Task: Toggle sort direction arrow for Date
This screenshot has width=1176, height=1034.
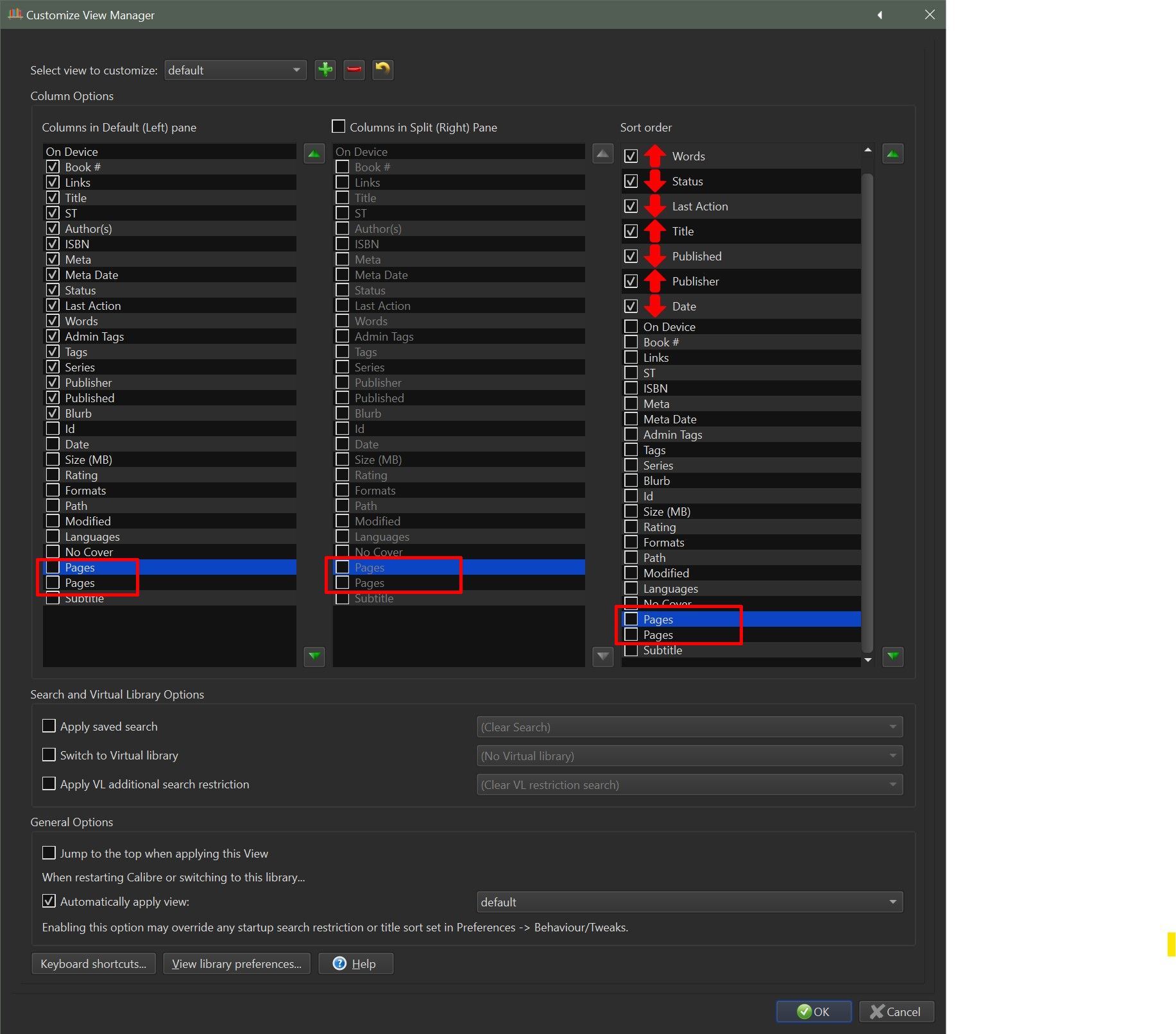Action: click(x=654, y=306)
